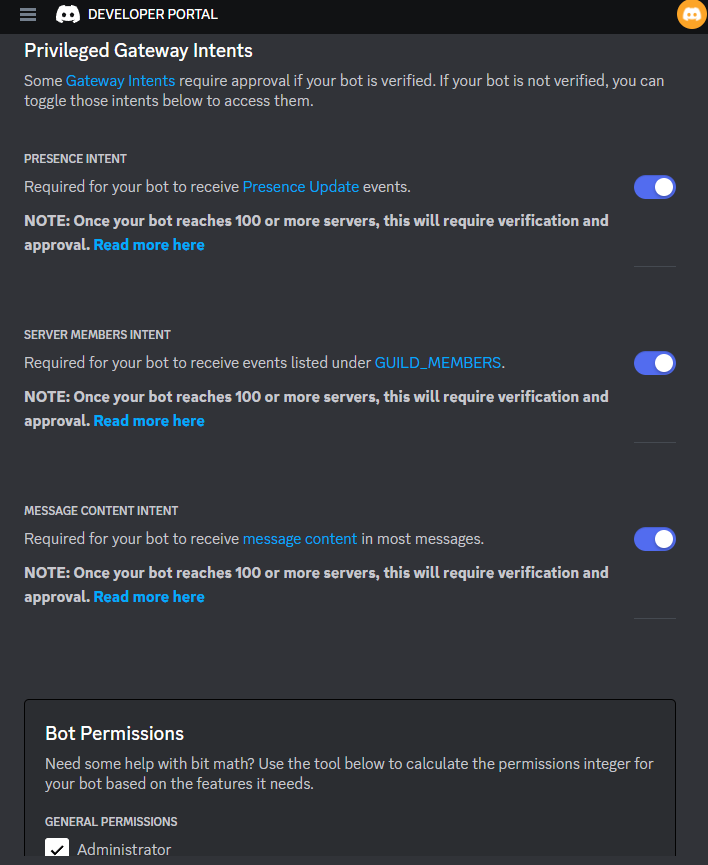Disable the Message Content Intent toggle
Viewport: 708px width, 865px height.
click(654, 539)
